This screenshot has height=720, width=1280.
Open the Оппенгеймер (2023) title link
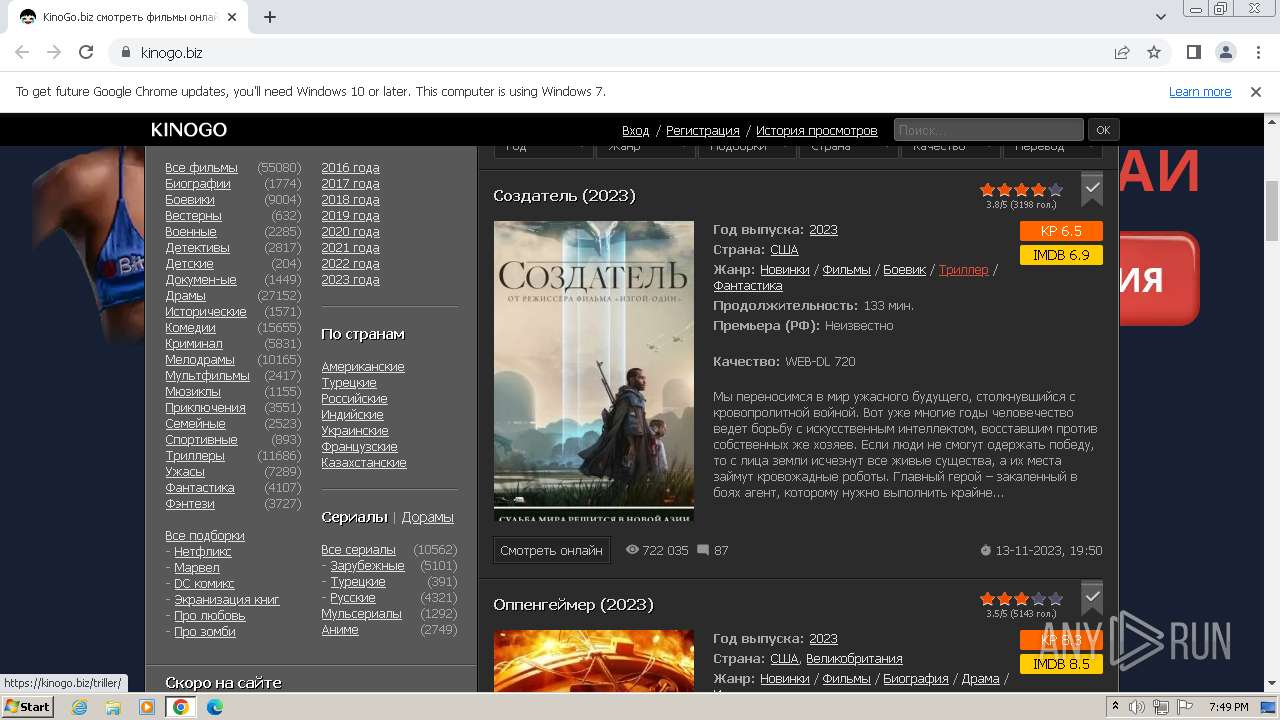[573, 604]
